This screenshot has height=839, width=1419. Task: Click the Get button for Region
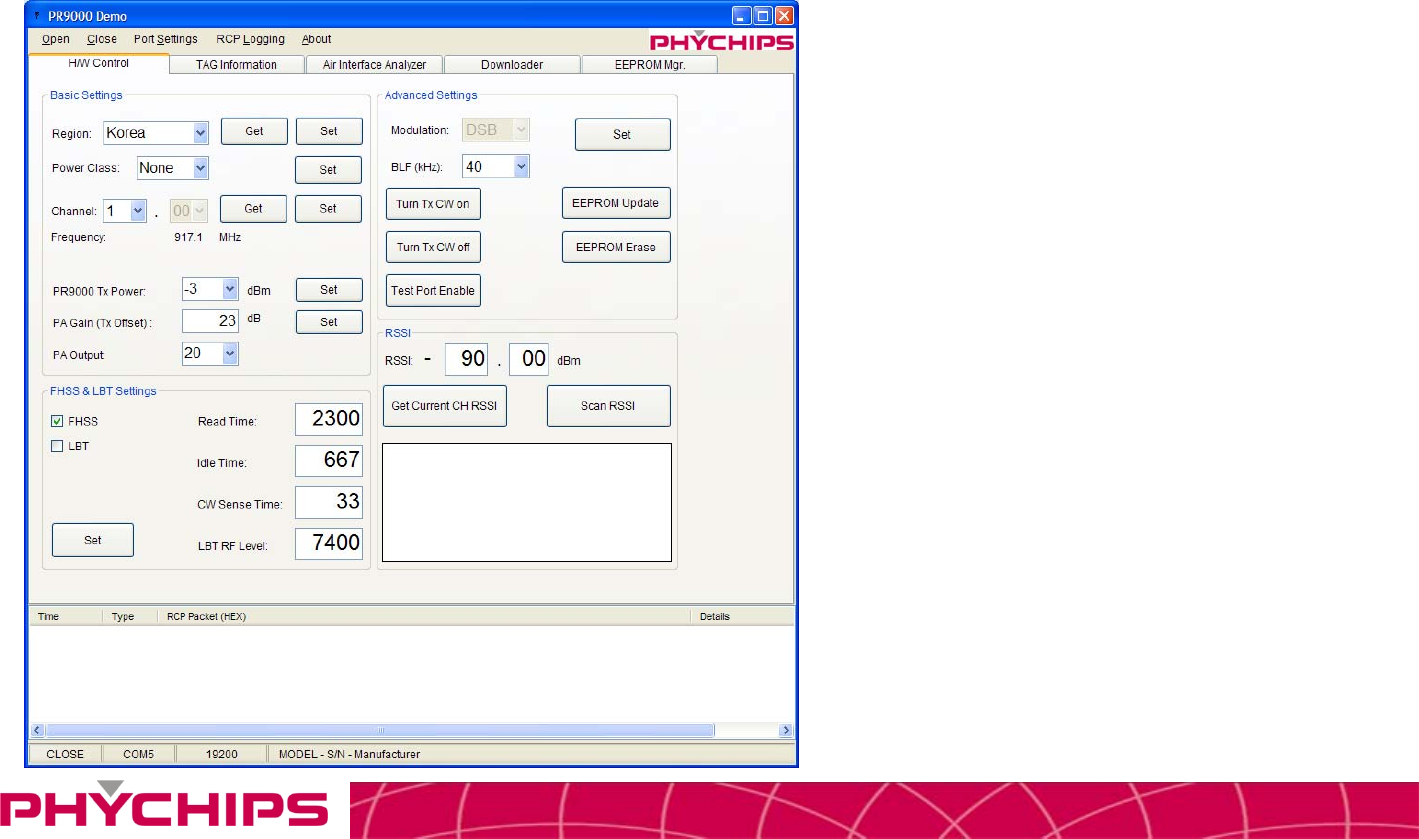tap(254, 131)
